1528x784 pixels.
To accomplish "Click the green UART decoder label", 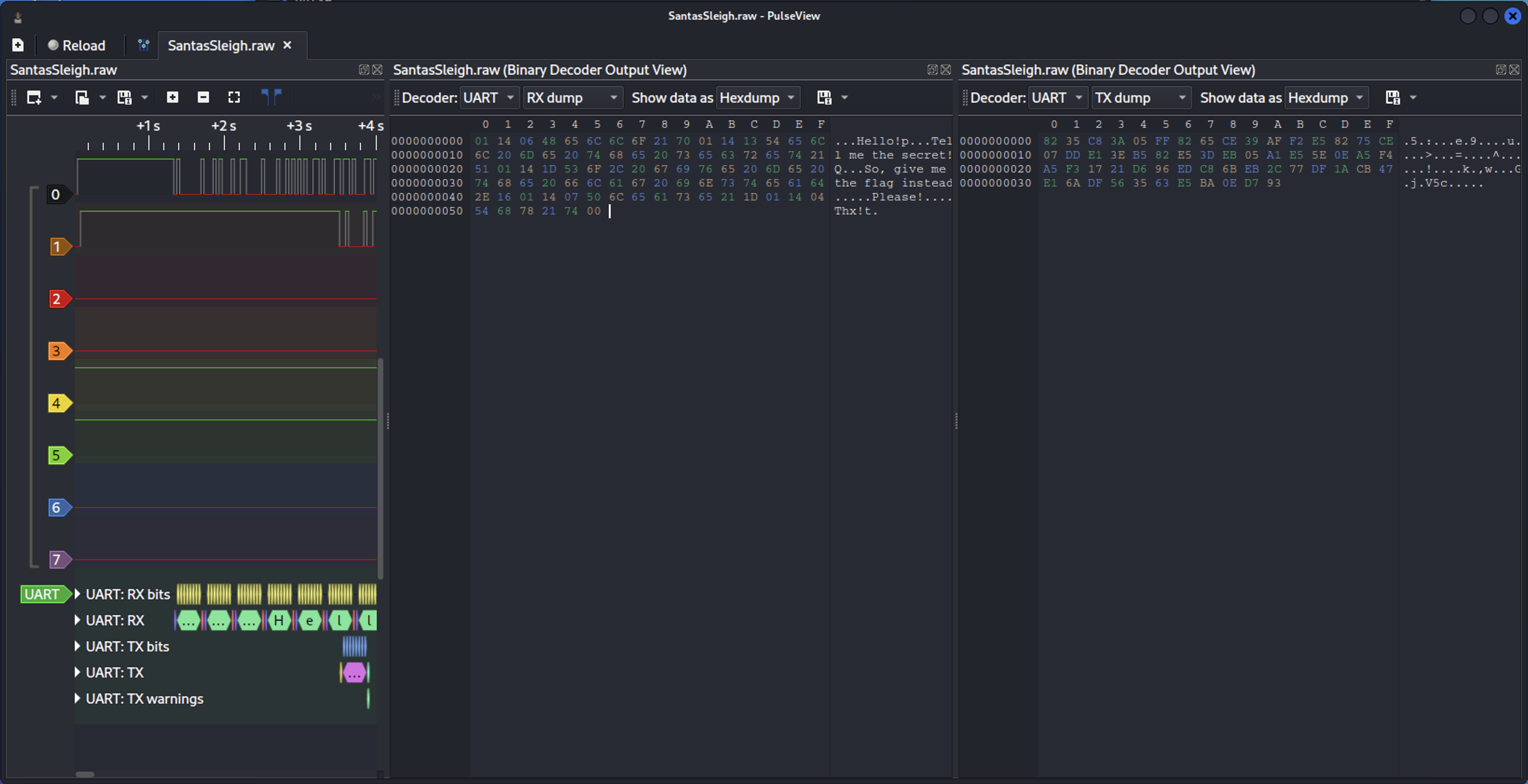I will [46, 594].
